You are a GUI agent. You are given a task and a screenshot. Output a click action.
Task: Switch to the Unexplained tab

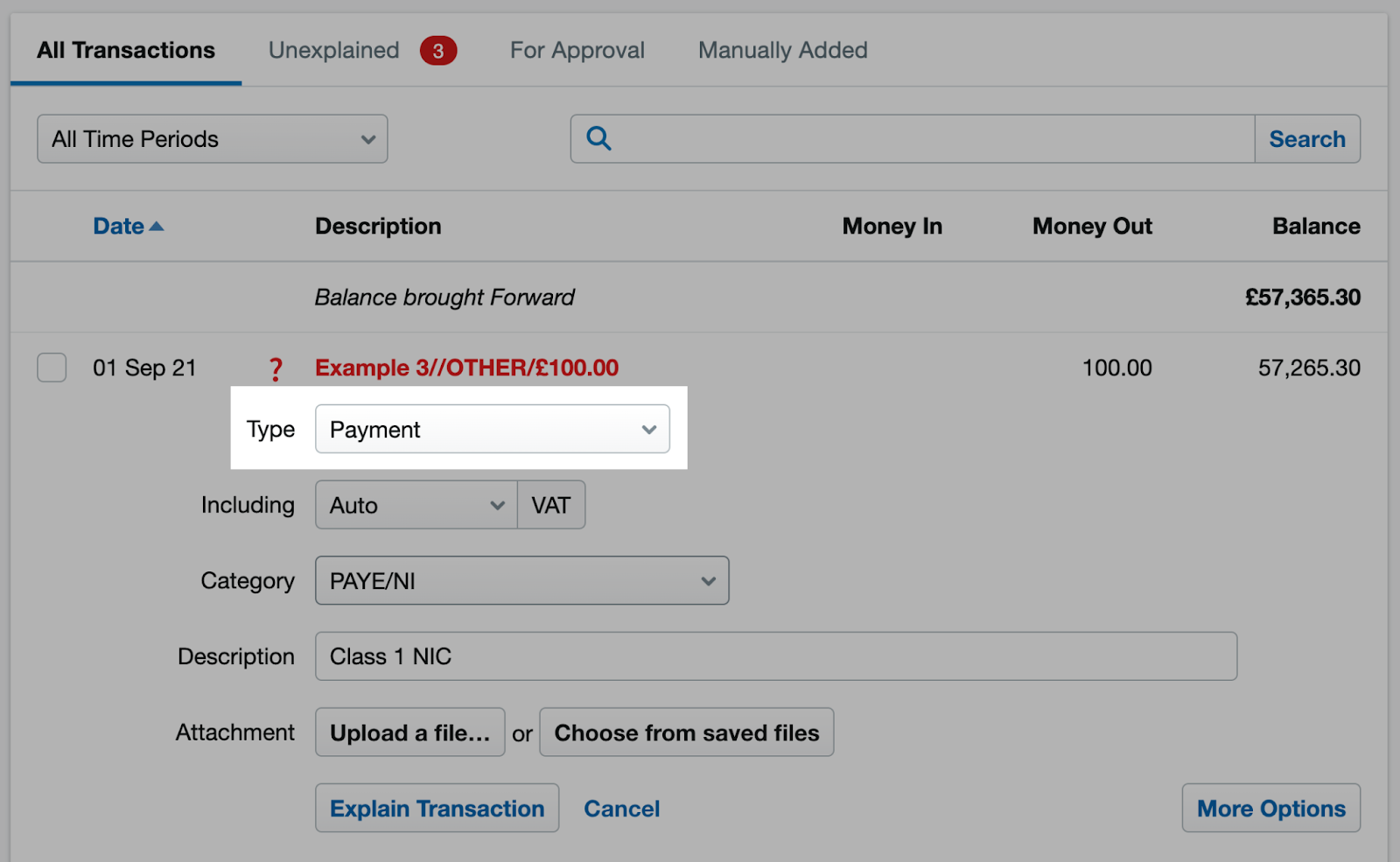333,51
